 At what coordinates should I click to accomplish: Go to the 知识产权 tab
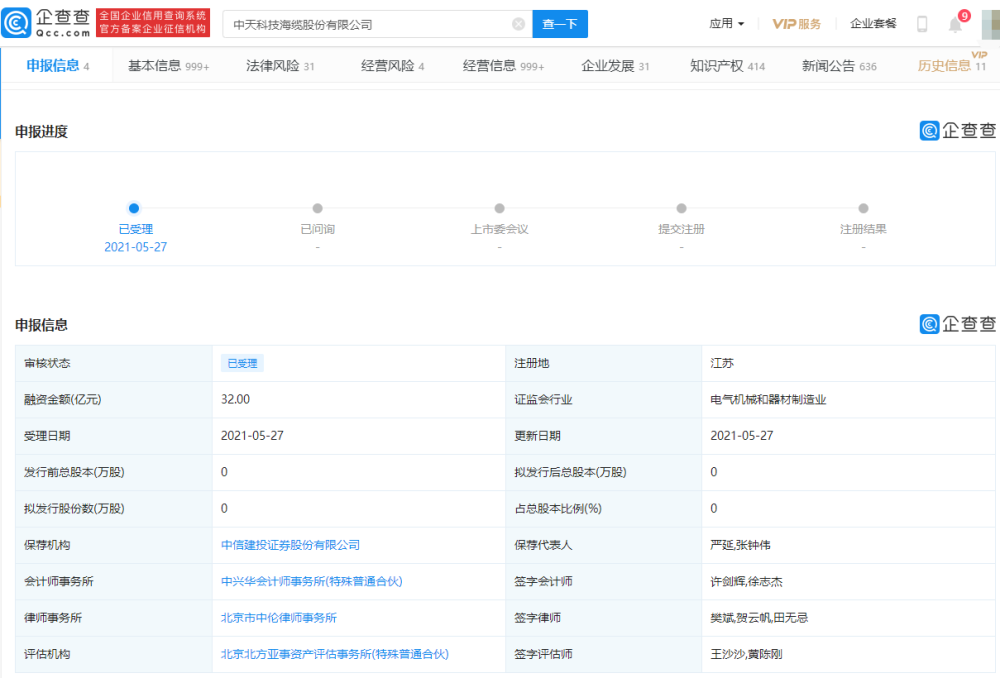(727, 66)
